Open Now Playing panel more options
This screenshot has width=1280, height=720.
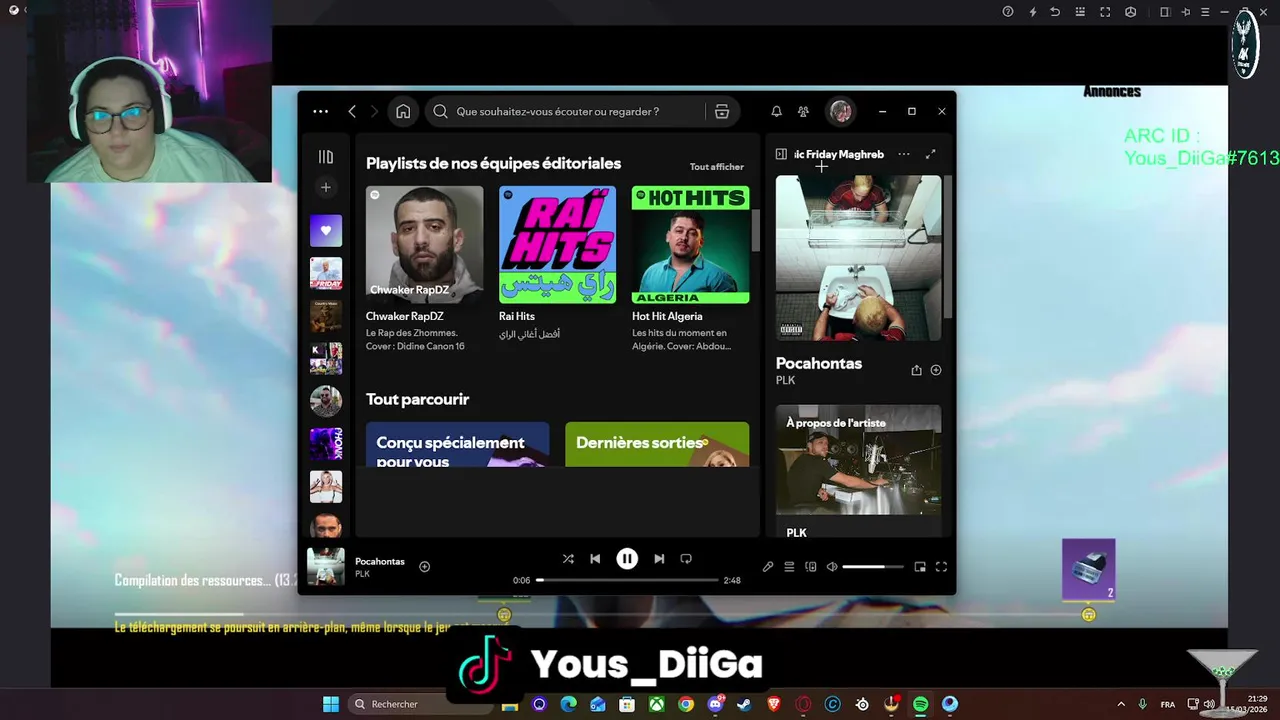(904, 154)
